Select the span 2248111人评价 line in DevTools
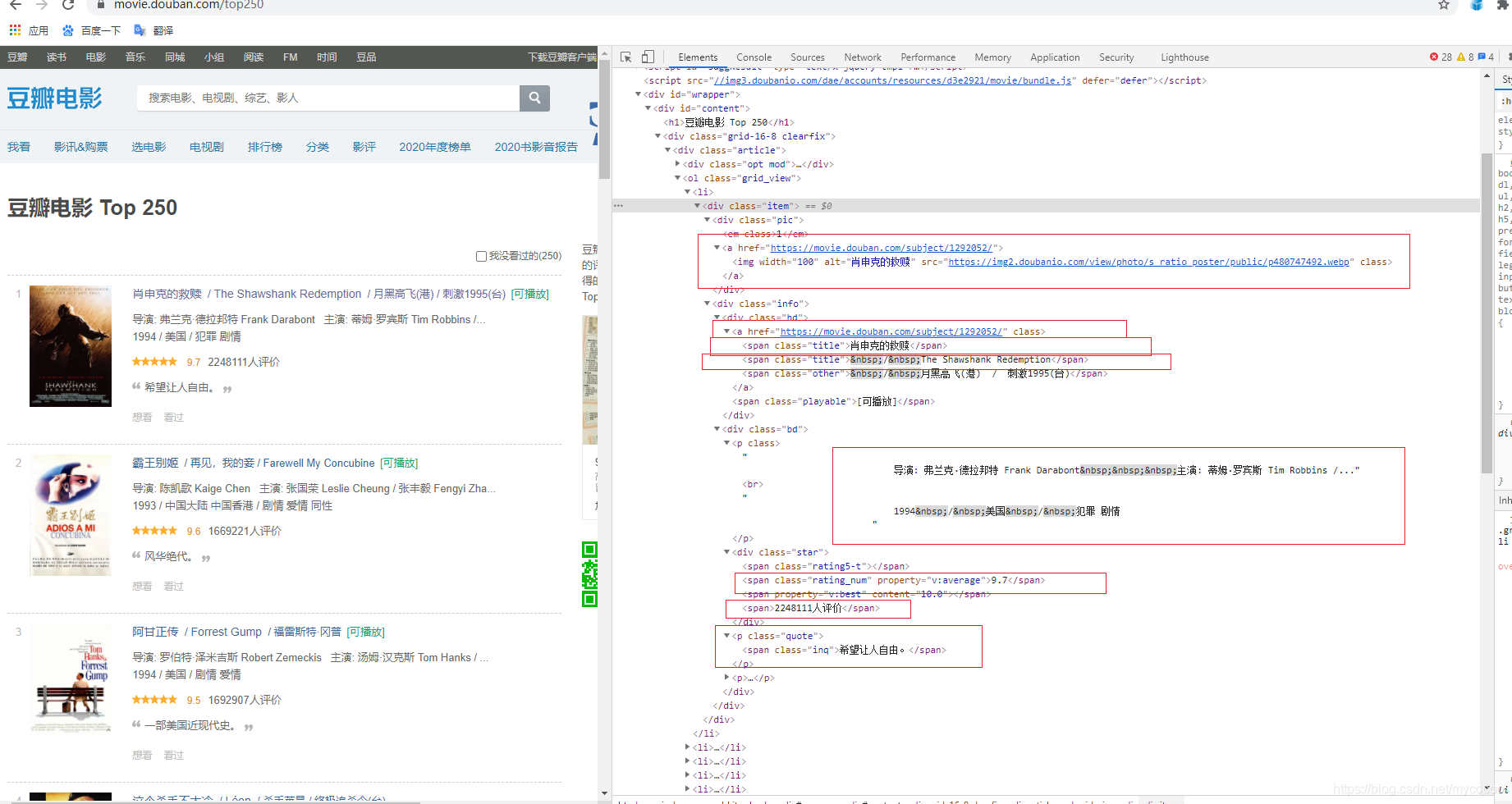The width and height of the screenshot is (1512, 804). click(810, 608)
